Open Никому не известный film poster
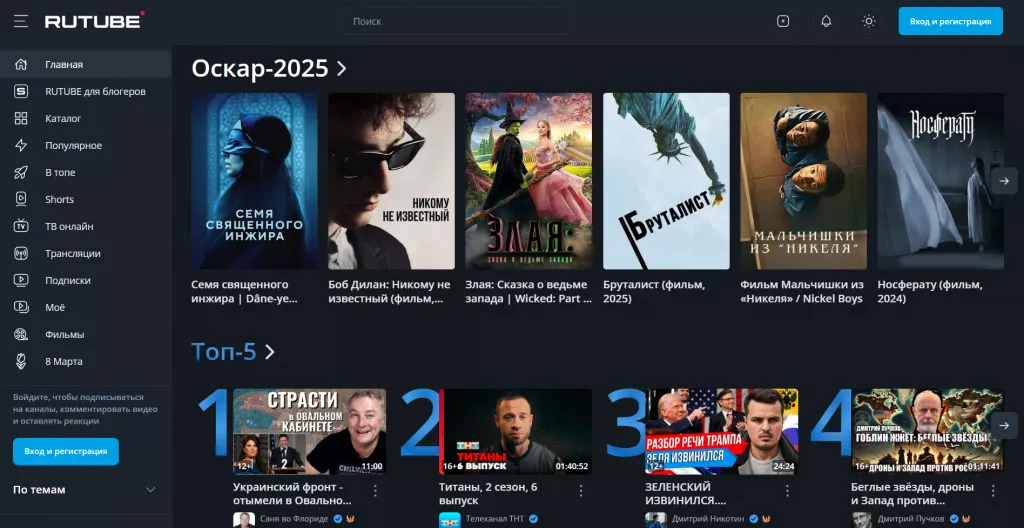This screenshot has height=528, width=1024. (391, 181)
